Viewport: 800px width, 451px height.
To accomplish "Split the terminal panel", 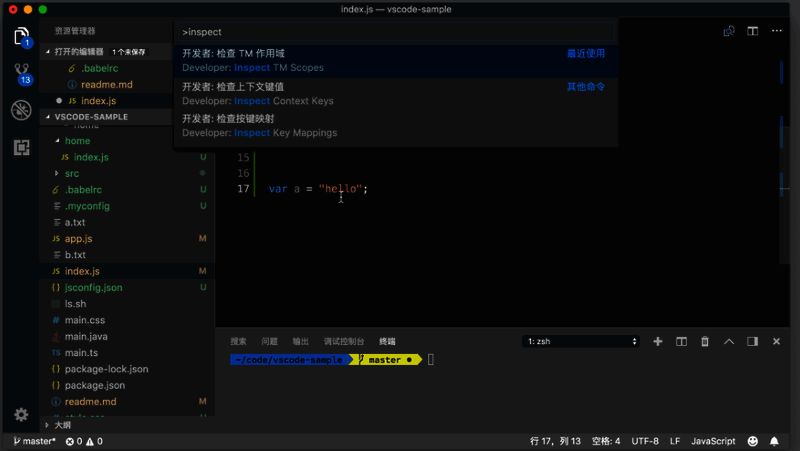I will tap(681, 341).
